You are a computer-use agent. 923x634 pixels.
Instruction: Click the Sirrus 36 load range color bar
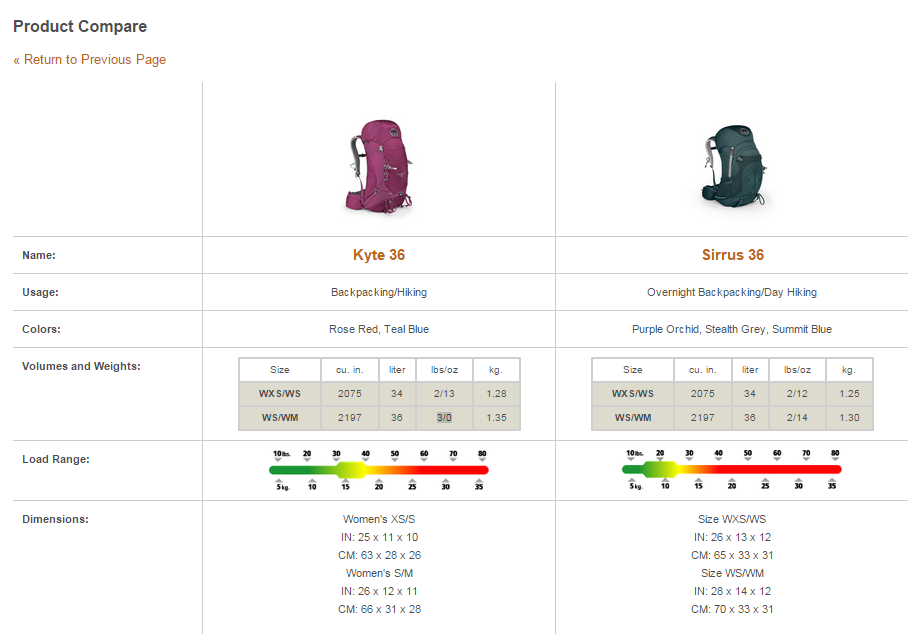(x=732, y=469)
